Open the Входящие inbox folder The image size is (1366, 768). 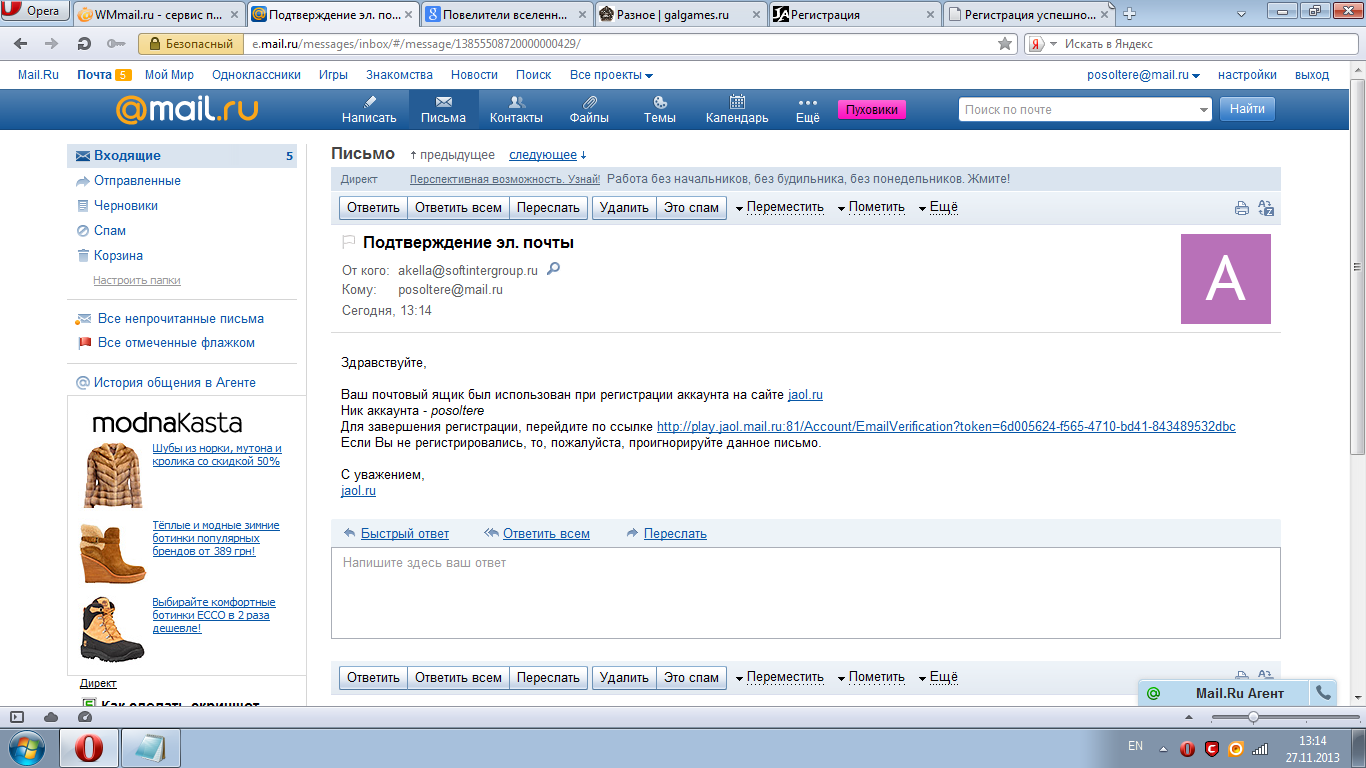[x=182, y=156]
